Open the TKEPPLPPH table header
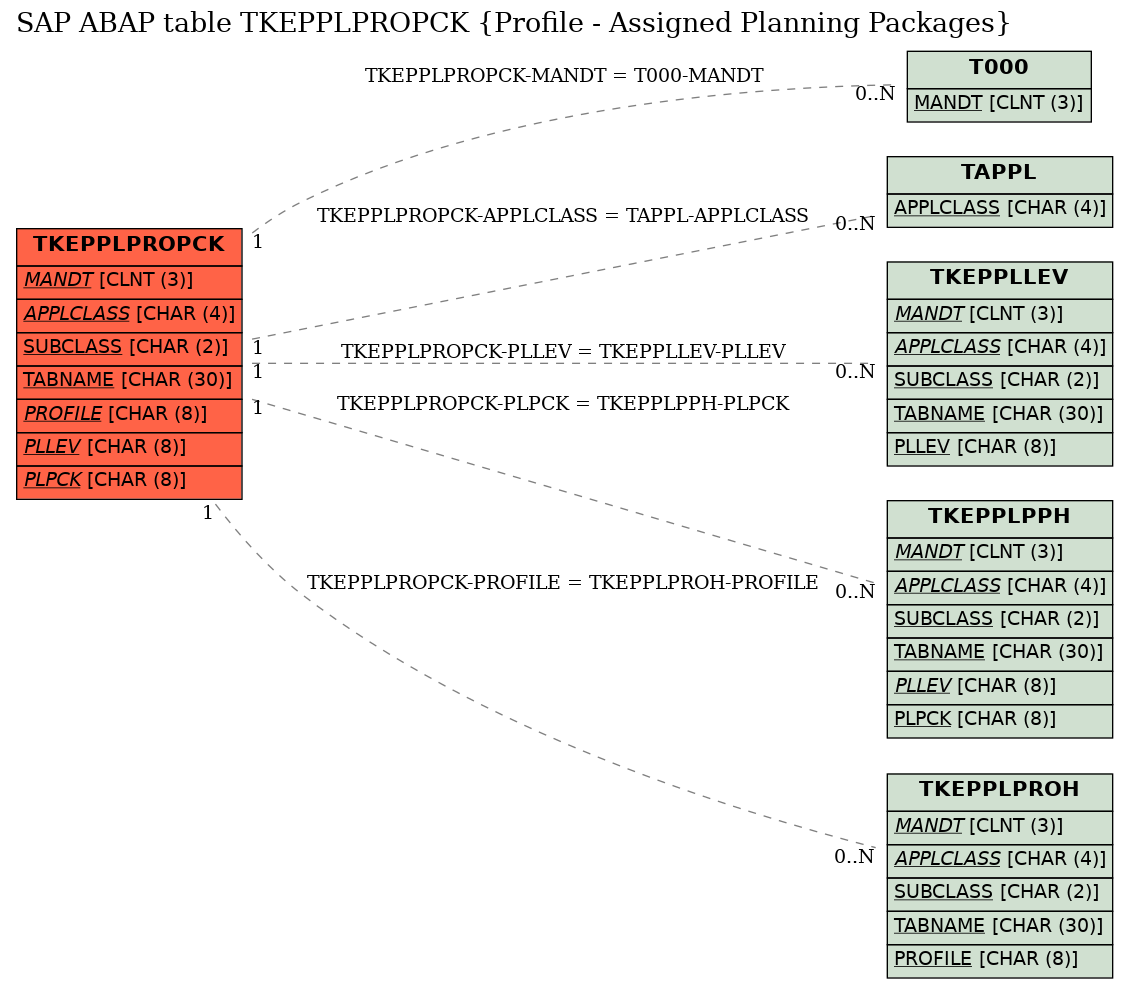1128x988 pixels. point(999,519)
